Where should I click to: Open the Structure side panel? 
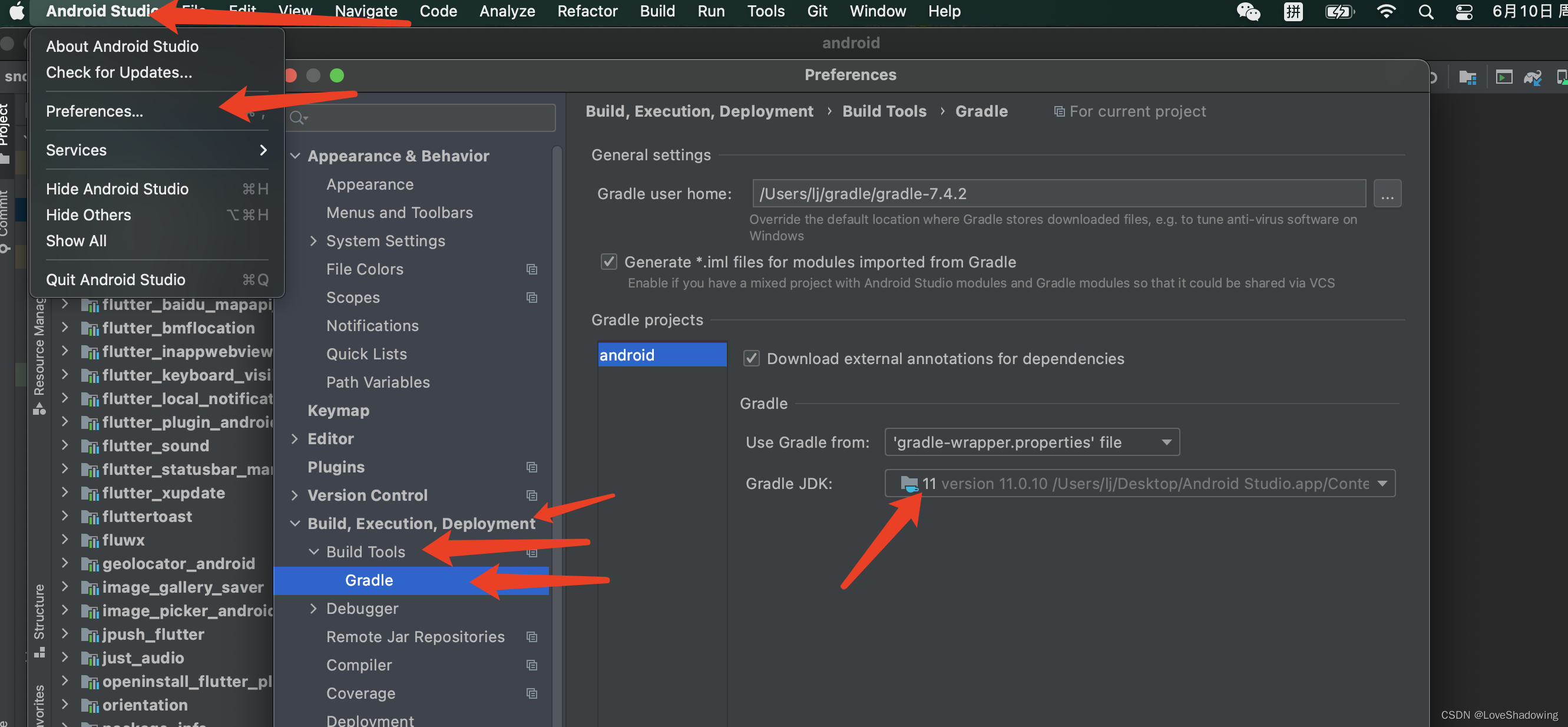click(x=39, y=620)
